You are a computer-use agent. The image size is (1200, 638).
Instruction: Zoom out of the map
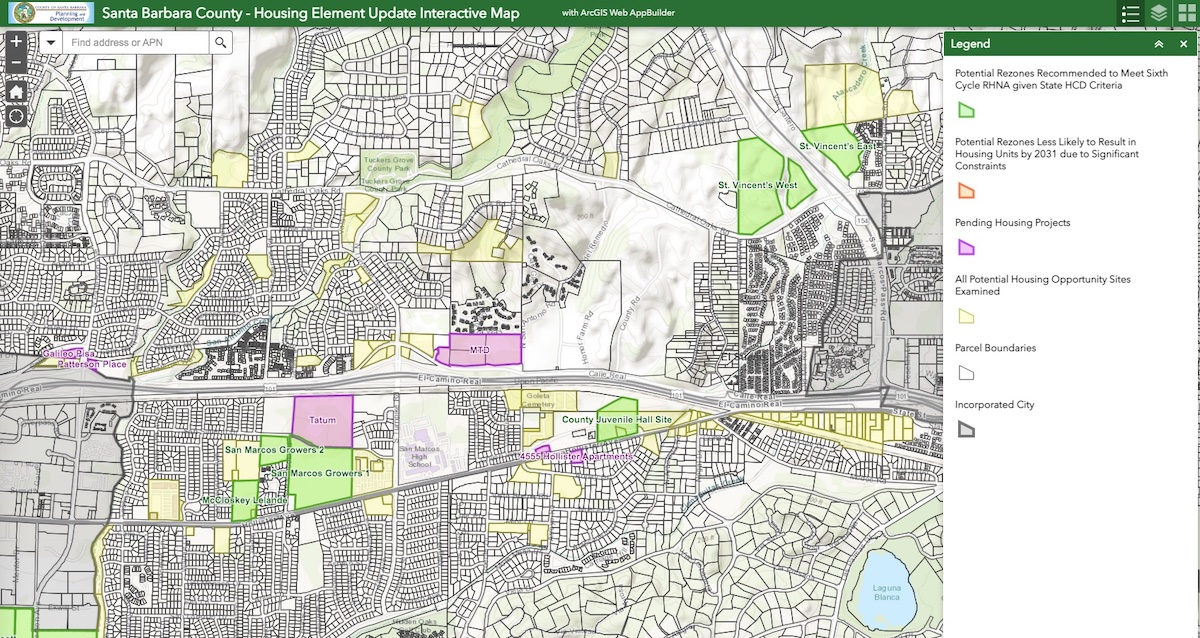pos(16,64)
